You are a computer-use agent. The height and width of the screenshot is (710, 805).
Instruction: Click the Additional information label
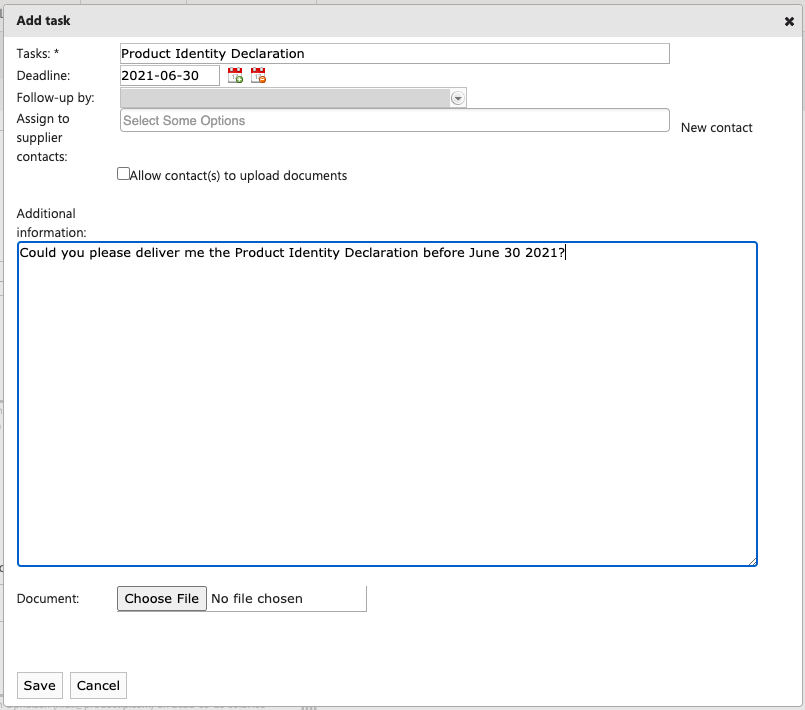point(51,223)
